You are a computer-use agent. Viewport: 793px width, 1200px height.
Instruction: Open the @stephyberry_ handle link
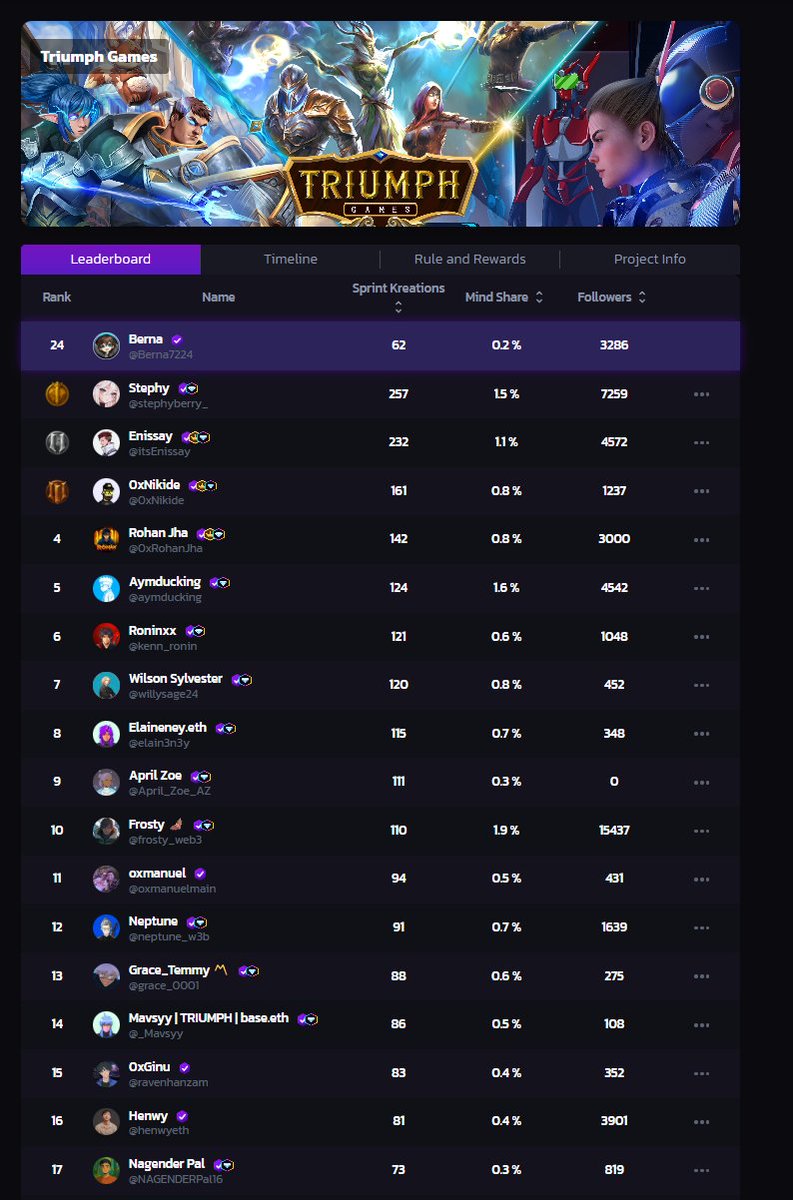pyautogui.click(x=168, y=404)
